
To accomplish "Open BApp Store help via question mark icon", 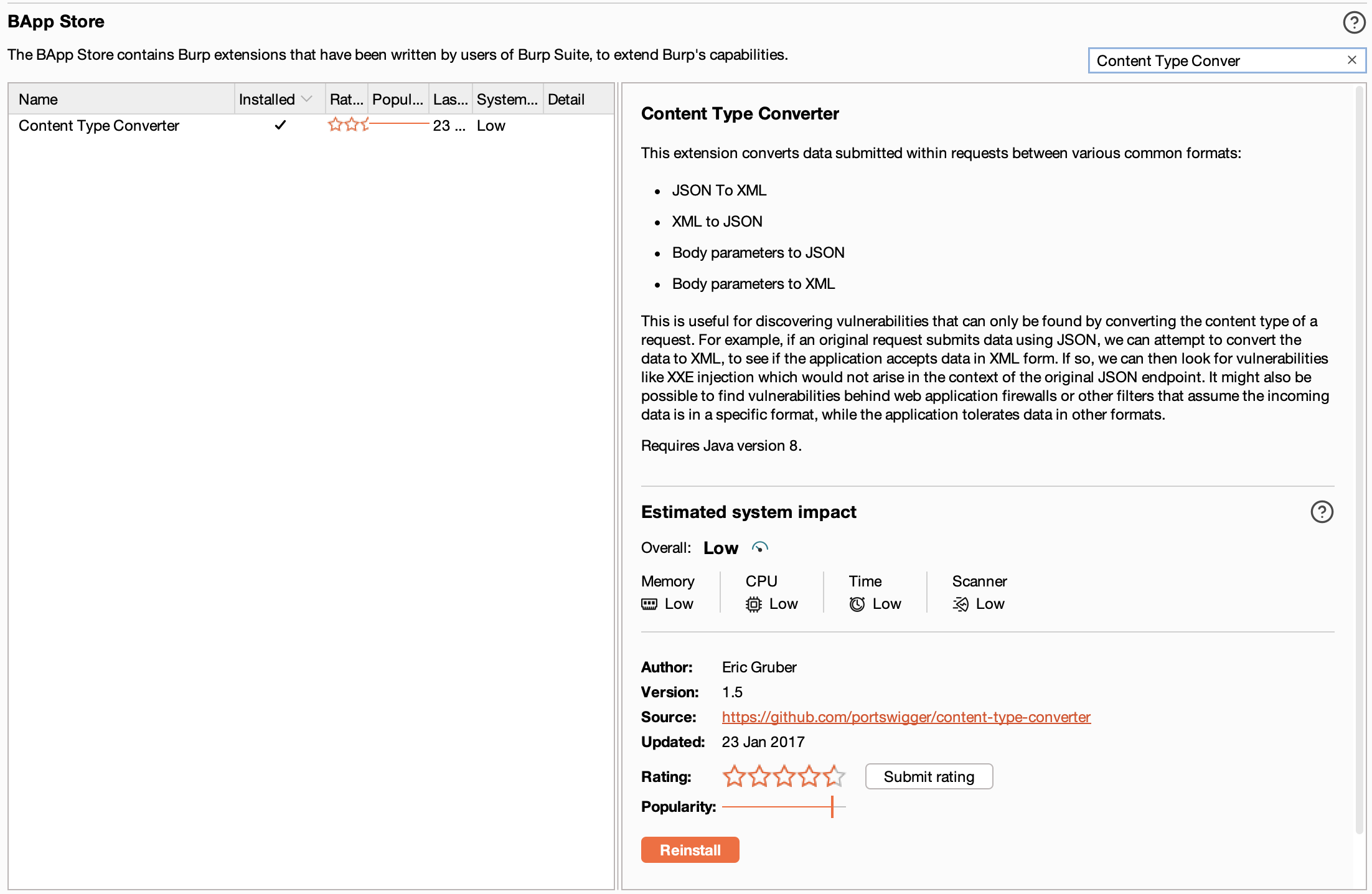I will [x=1353, y=22].
